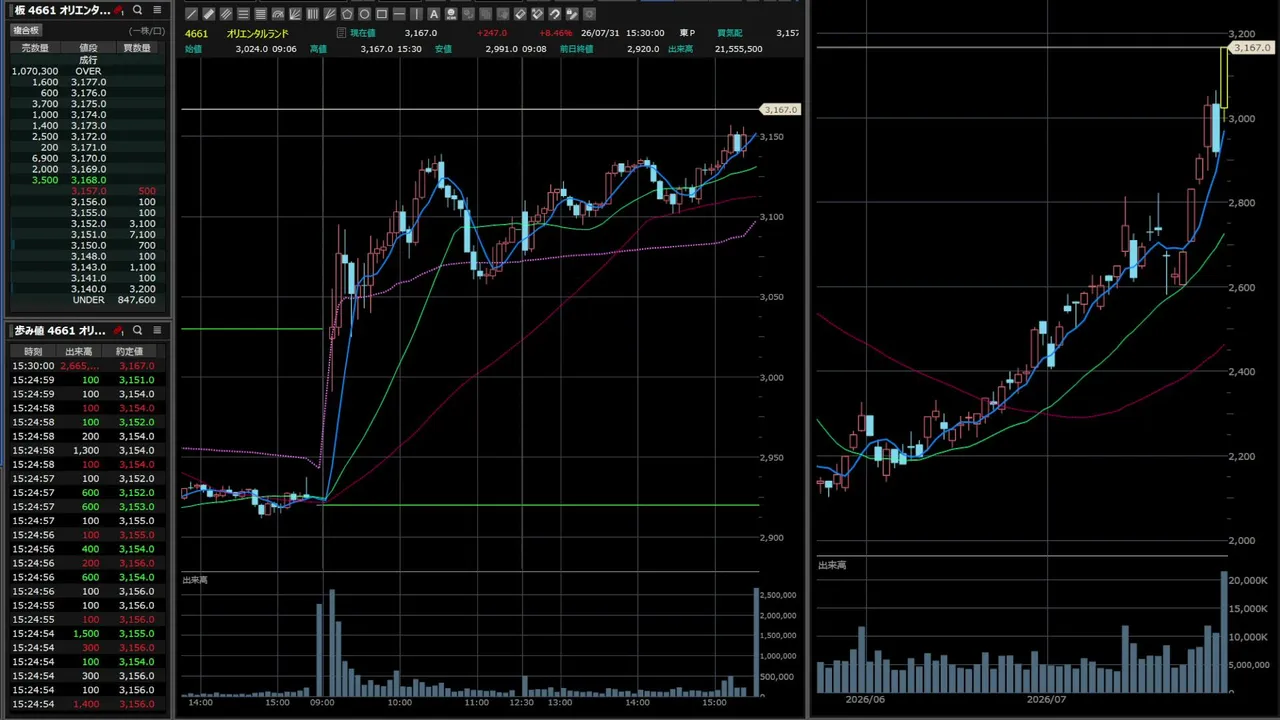Click ask price 3,168.0 in order book
1280x720 pixels.
pyautogui.click(x=88, y=180)
